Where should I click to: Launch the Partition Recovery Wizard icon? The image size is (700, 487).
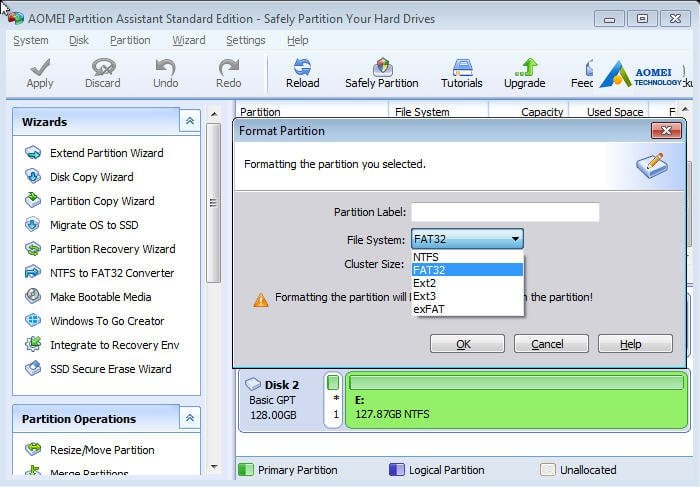pyautogui.click(x=33, y=249)
